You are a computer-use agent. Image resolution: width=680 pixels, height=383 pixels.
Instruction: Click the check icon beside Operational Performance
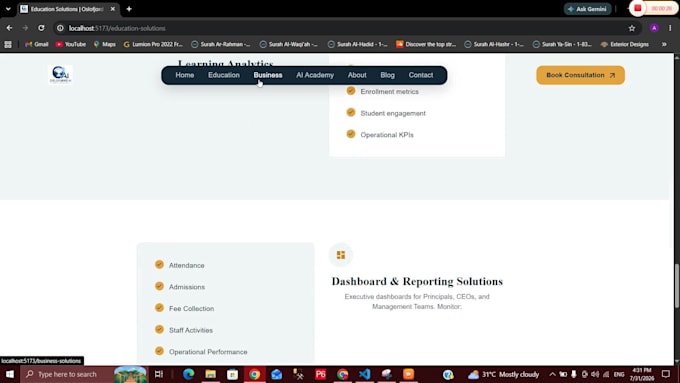click(159, 351)
